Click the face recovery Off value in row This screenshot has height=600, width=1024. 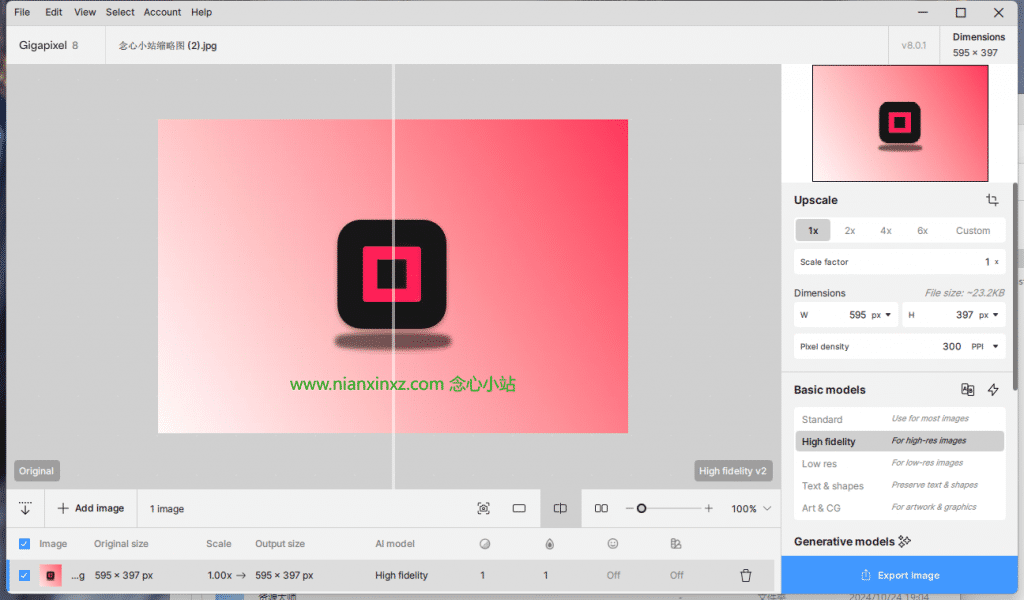tap(613, 575)
